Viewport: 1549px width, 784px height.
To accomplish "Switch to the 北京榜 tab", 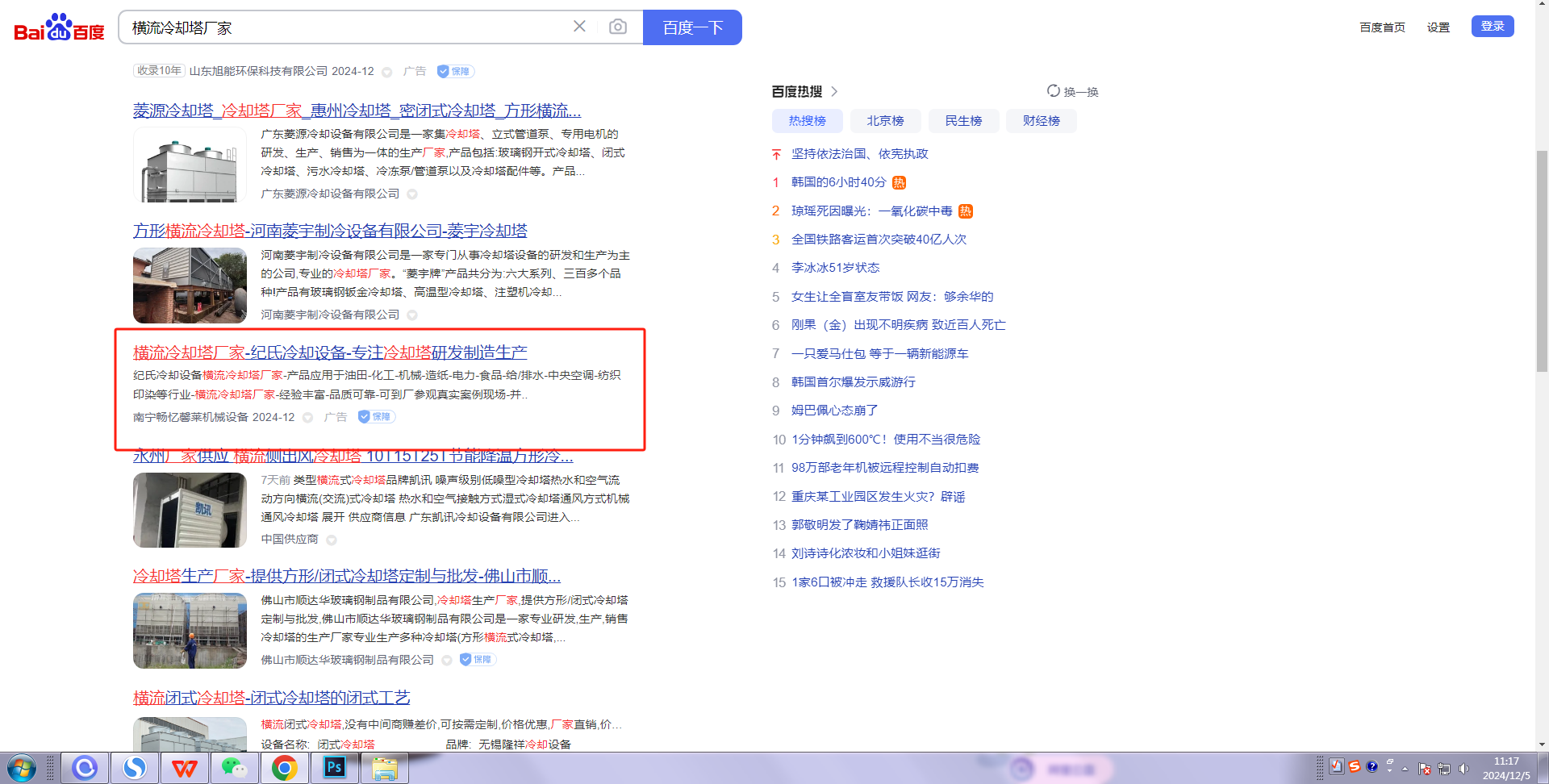I will coord(885,121).
